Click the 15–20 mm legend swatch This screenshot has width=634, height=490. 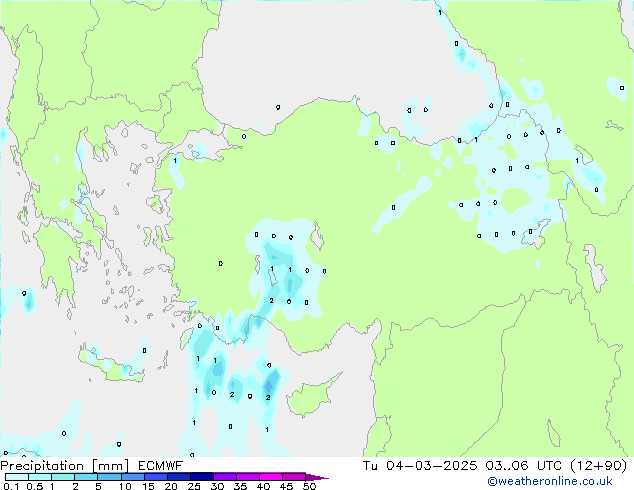(156, 477)
